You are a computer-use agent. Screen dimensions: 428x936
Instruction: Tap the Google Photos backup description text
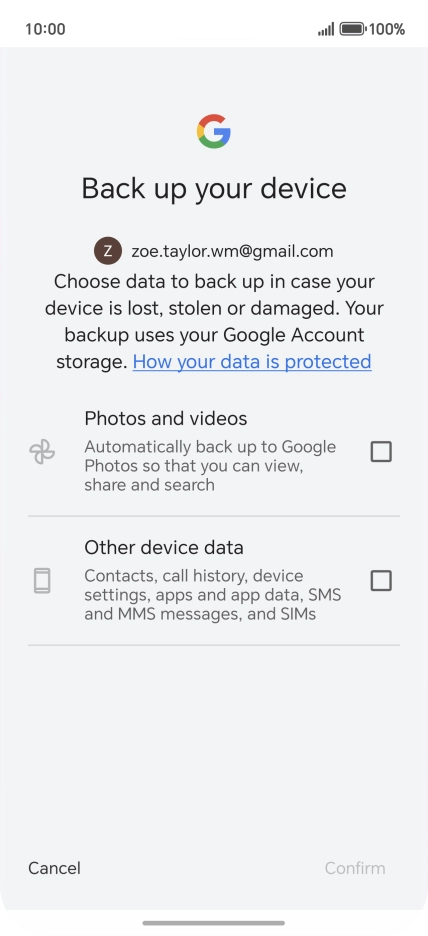tap(210, 466)
